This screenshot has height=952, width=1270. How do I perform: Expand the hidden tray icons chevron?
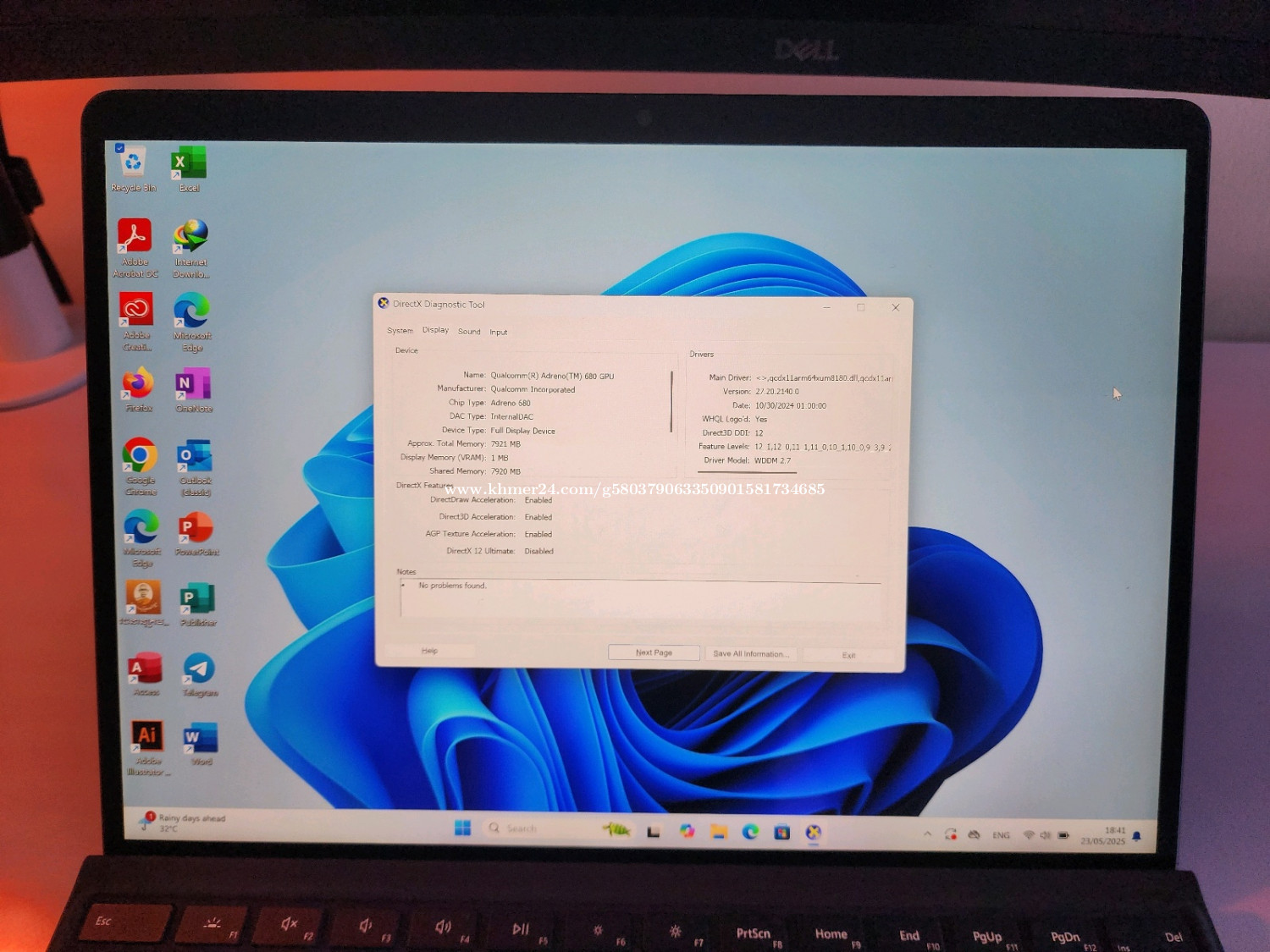928,834
